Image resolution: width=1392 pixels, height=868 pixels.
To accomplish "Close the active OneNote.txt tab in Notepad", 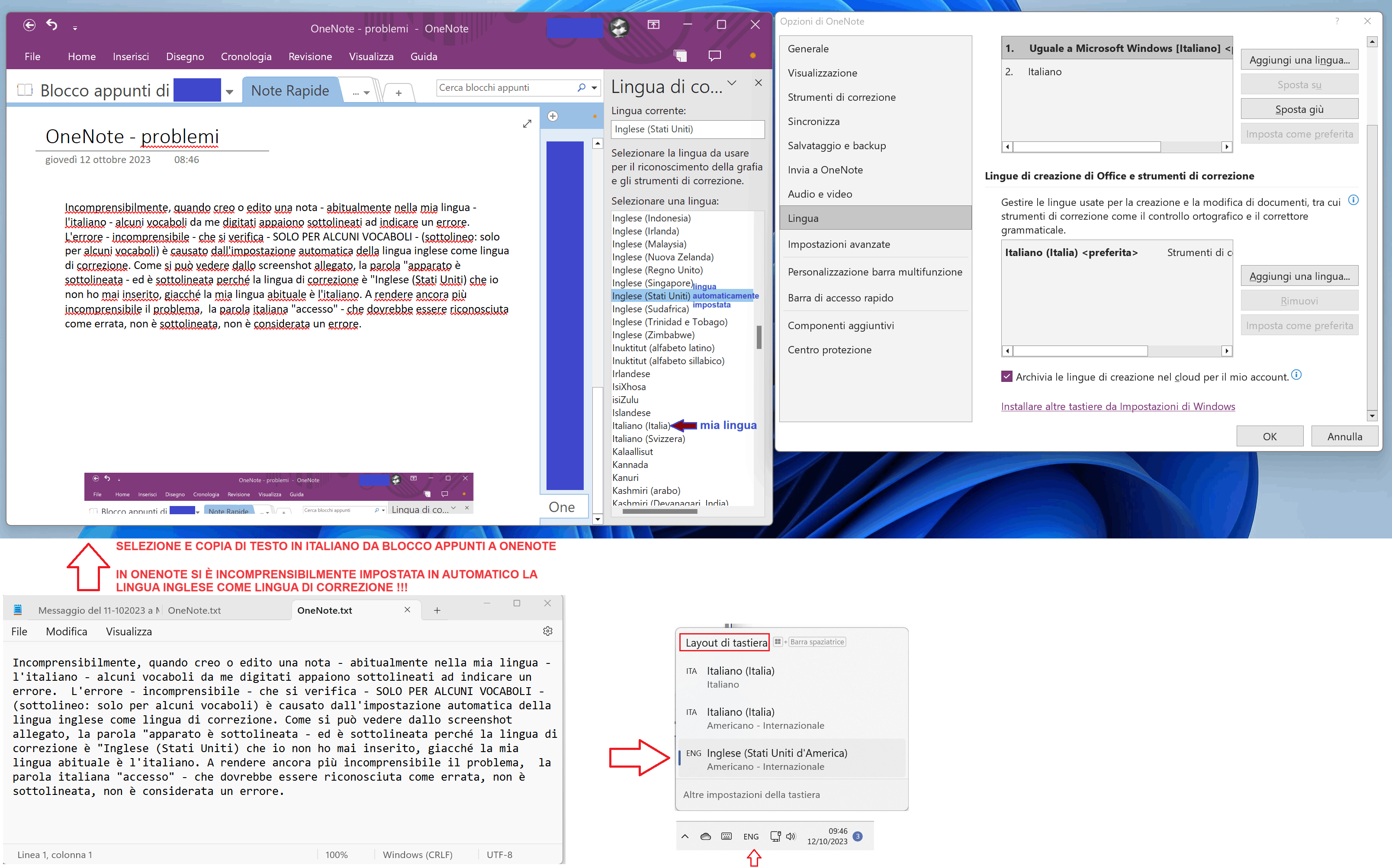I will [407, 610].
